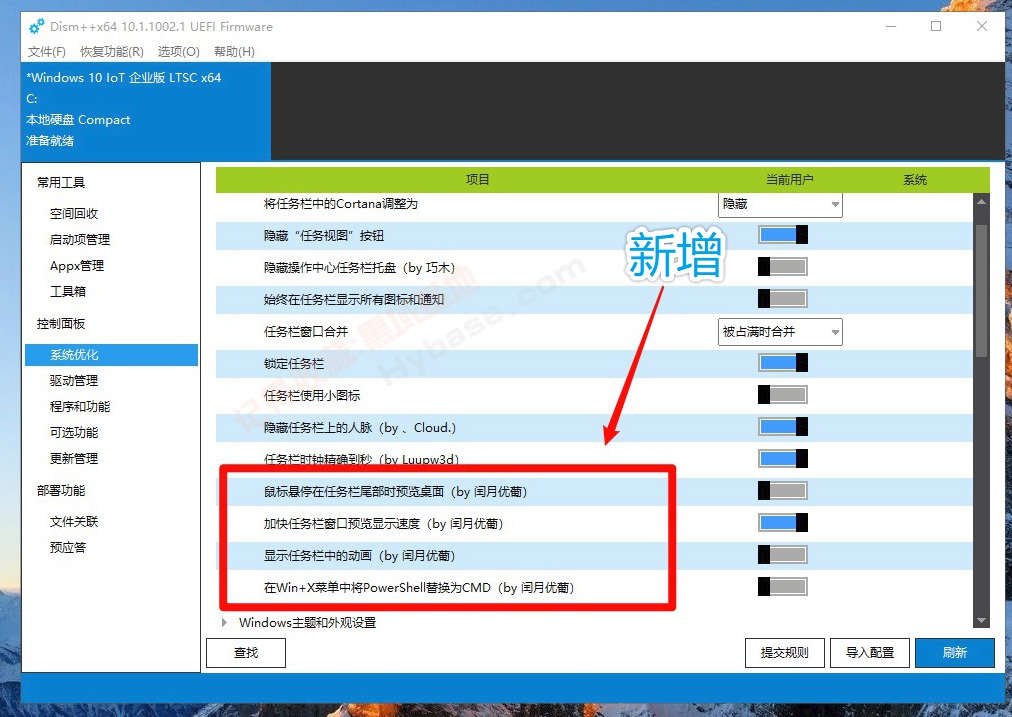Open 文件关联 in the sidebar

tap(74, 521)
